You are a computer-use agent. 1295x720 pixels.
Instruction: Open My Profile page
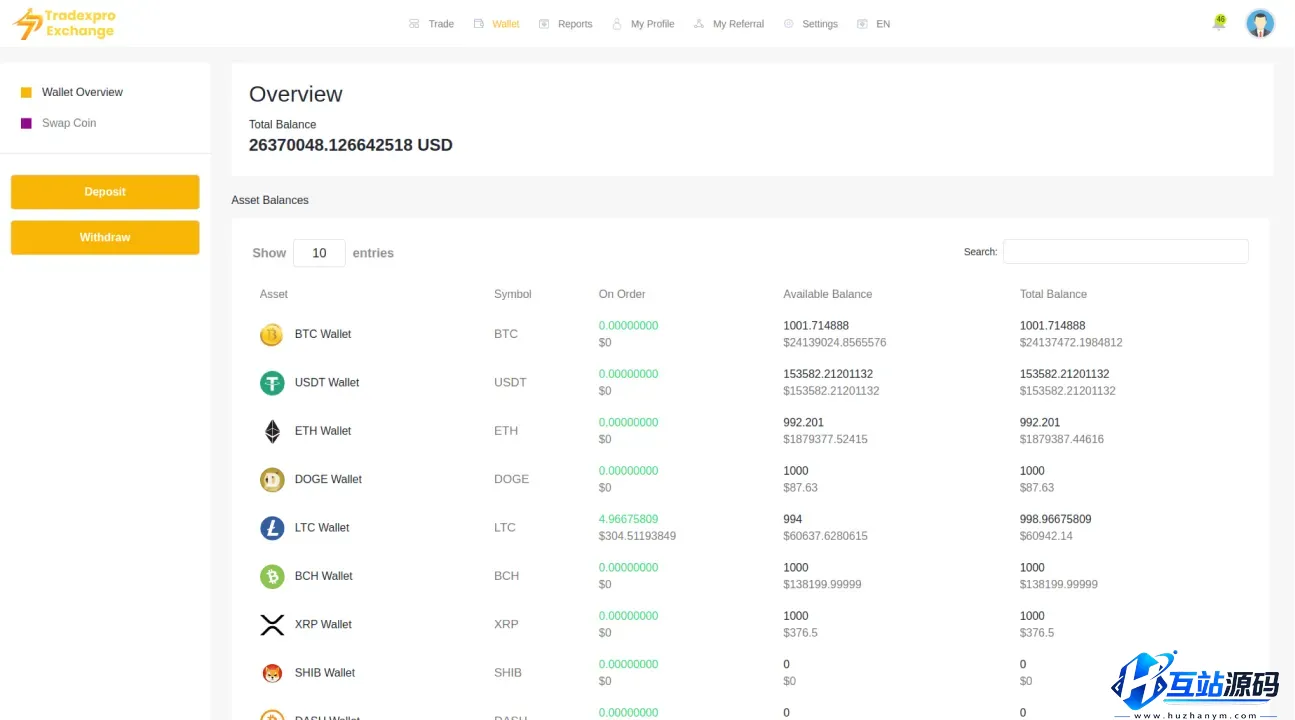pyautogui.click(x=653, y=24)
